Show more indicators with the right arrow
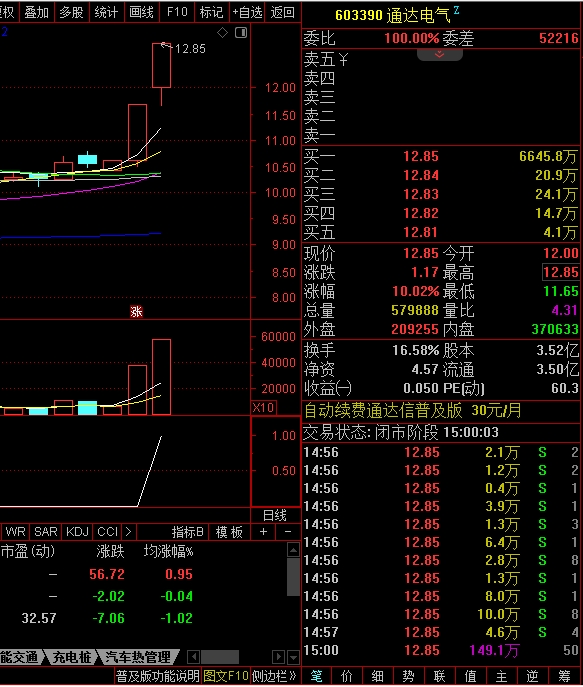583x687 pixels. pos(128,532)
